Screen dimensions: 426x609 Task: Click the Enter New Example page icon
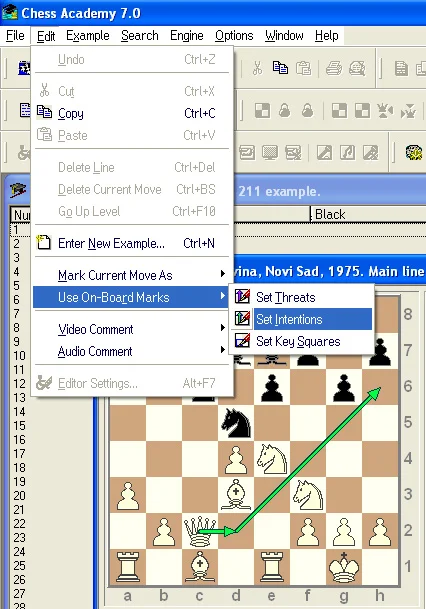point(43,243)
